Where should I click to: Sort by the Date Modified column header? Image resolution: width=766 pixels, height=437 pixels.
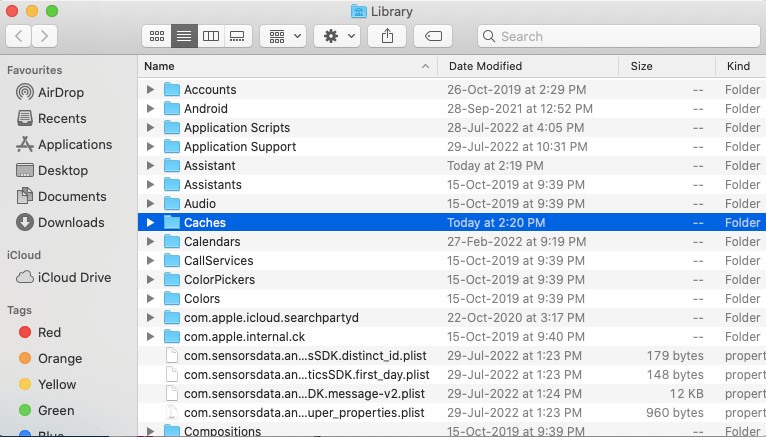[528, 66]
